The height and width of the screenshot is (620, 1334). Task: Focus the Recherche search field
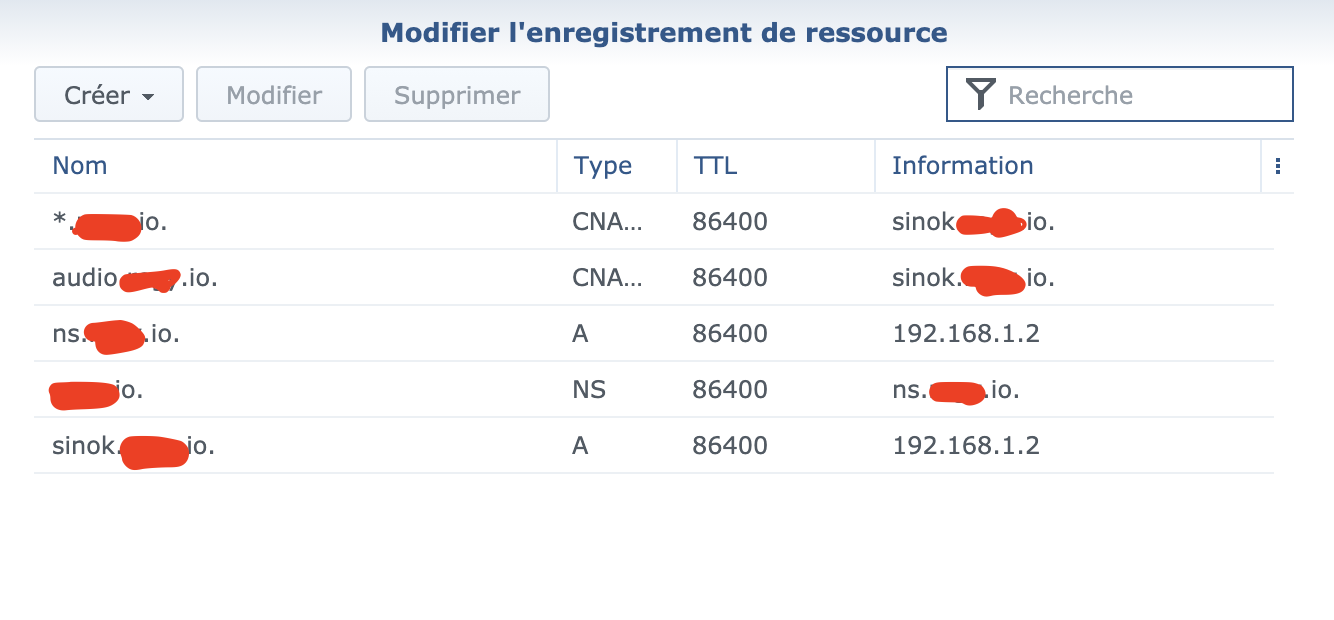(1140, 95)
